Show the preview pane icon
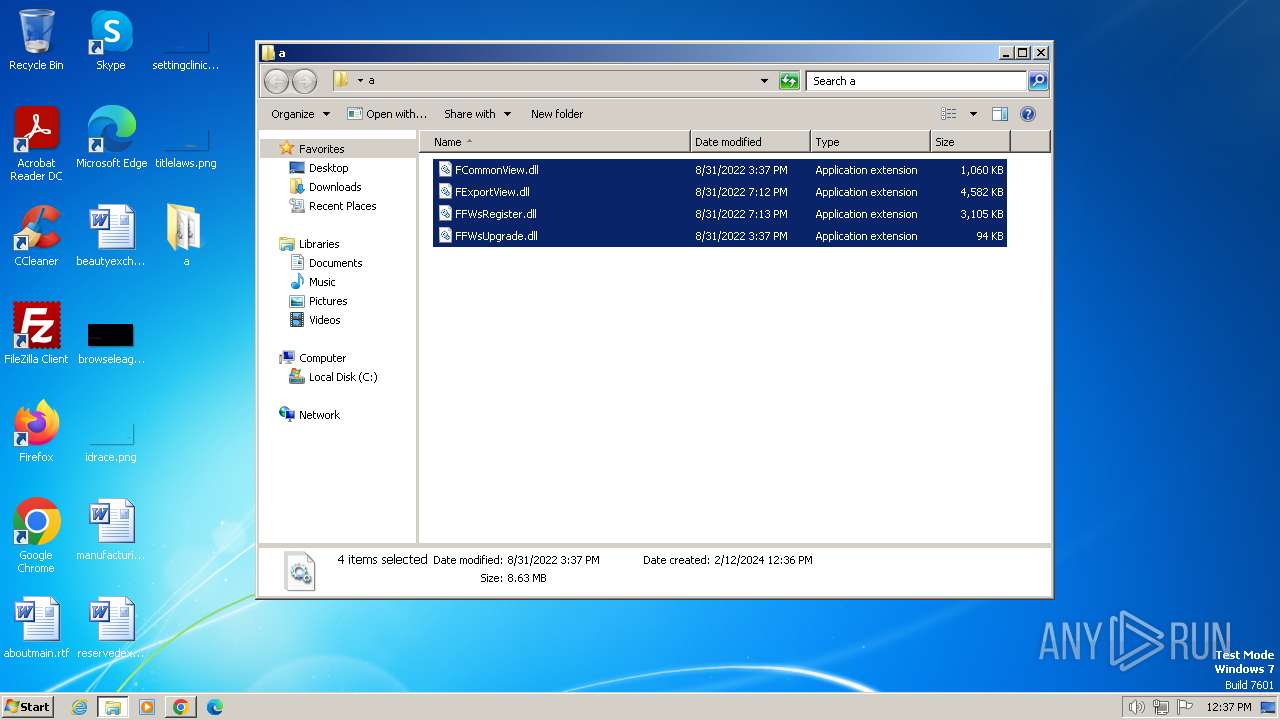 (999, 114)
